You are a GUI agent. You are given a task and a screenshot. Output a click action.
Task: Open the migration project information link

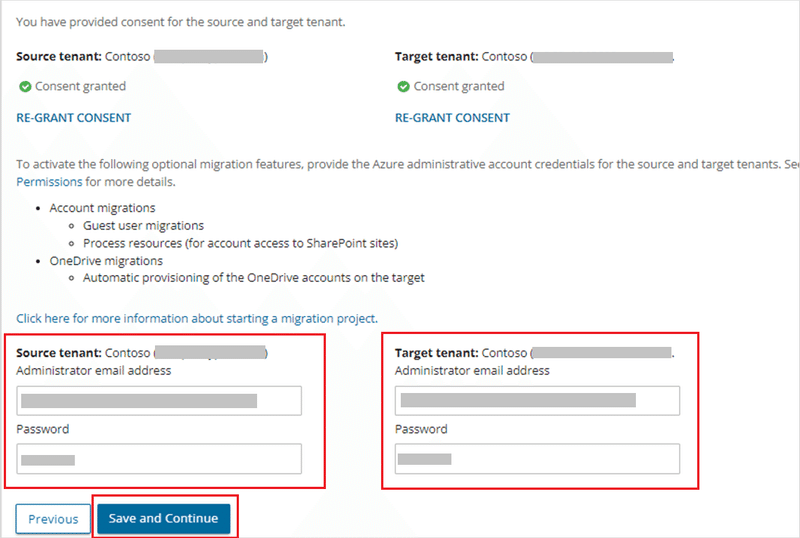pyautogui.click(x=197, y=318)
